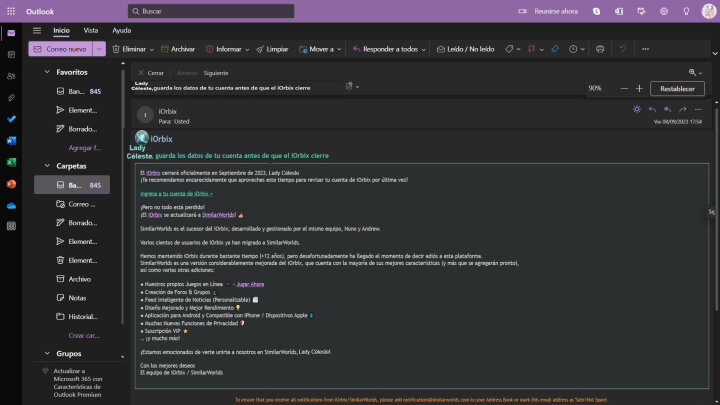The width and height of the screenshot is (720, 405).
Task: Zoom in with the plus button
Action: click(639, 89)
